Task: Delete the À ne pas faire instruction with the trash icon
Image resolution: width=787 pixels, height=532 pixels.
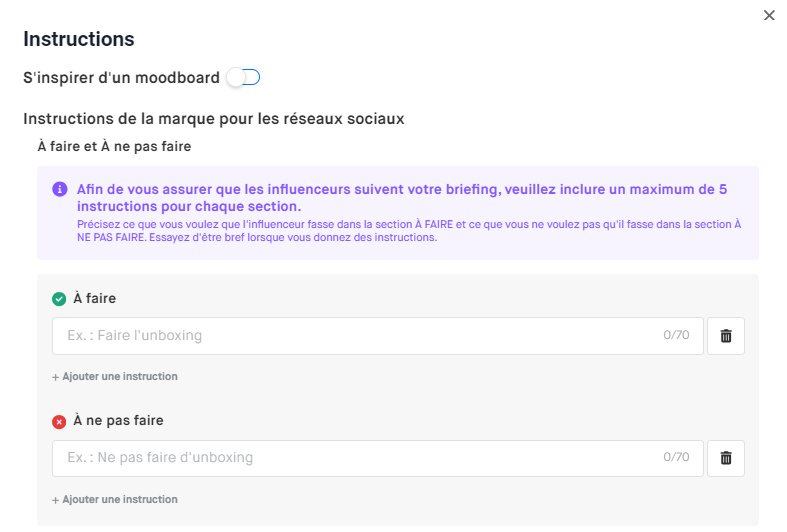Action: (726, 458)
